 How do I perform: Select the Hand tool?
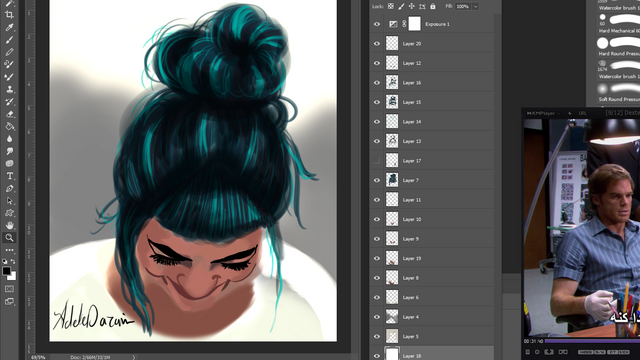click(x=9, y=225)
